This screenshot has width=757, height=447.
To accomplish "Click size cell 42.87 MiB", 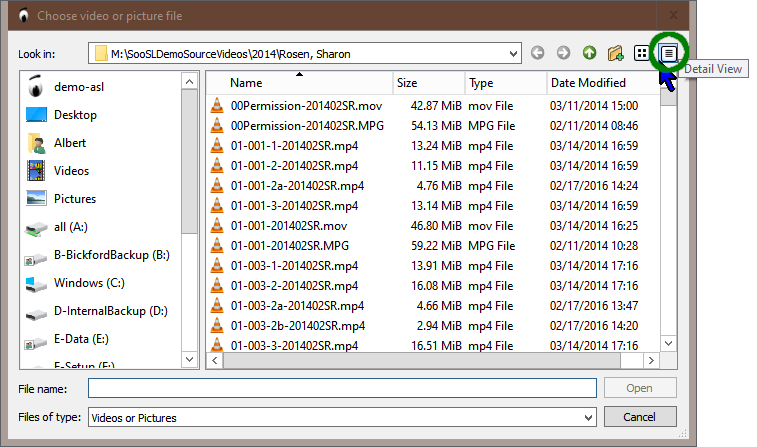I will click(x=436, y=106).
